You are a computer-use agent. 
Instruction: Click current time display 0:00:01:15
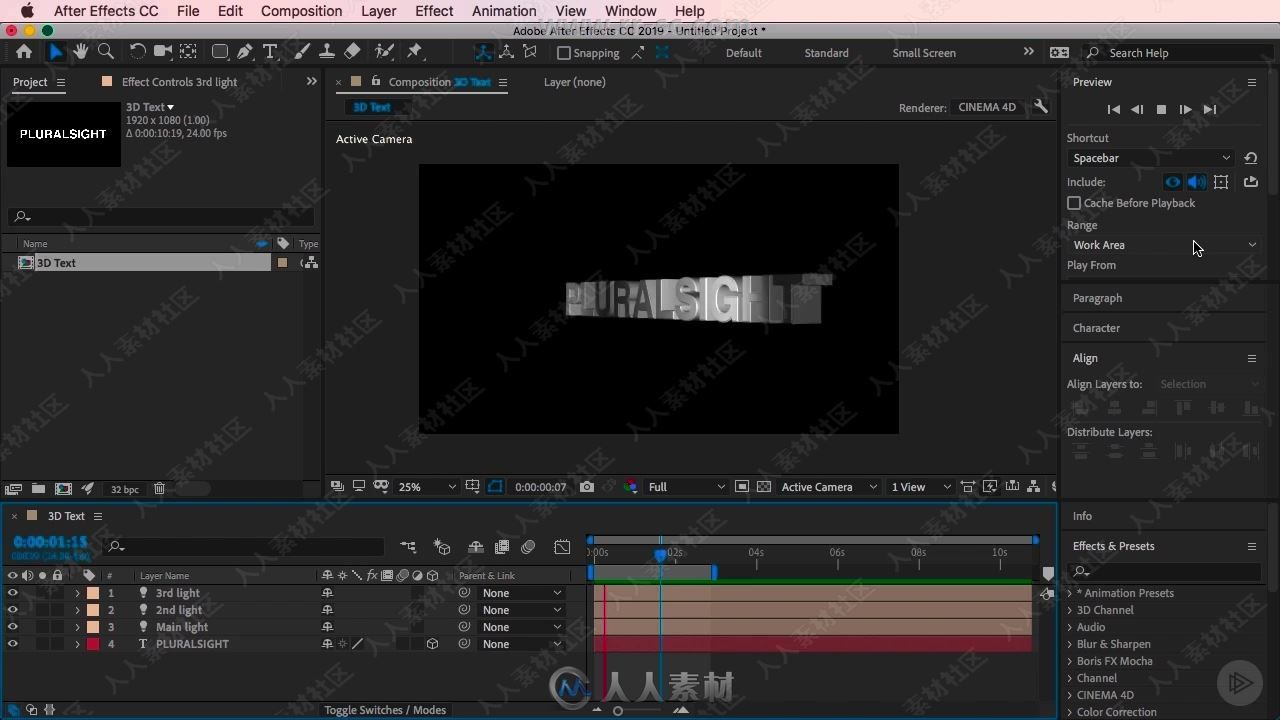click(x=50, y=542)
